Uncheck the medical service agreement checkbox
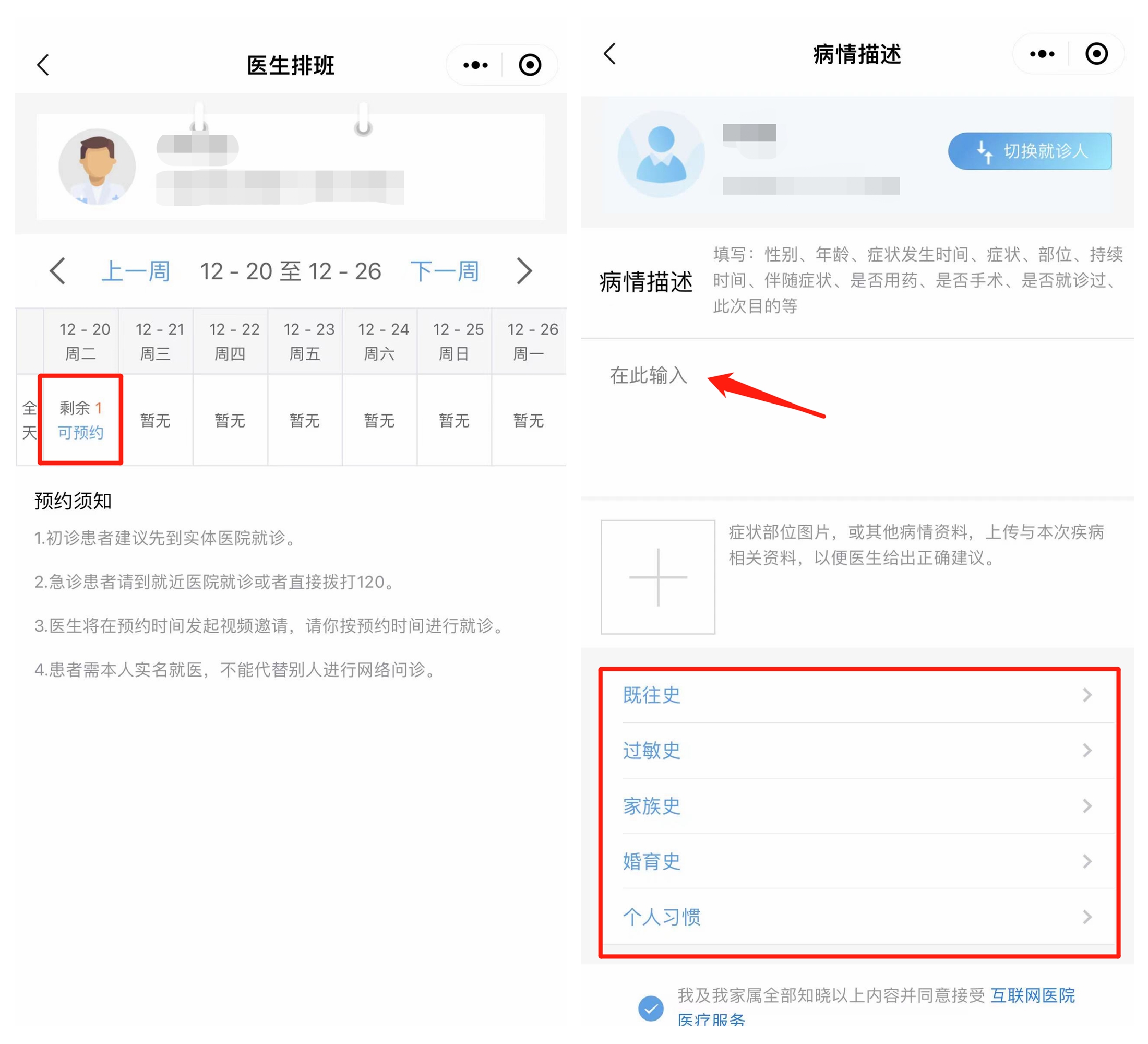1148x1044 pixels. 651,1009
